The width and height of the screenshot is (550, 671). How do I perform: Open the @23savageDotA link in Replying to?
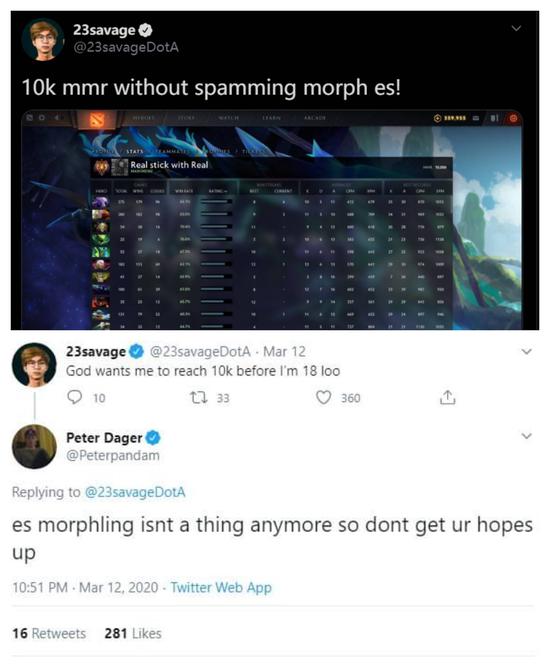tap(135, 492)
